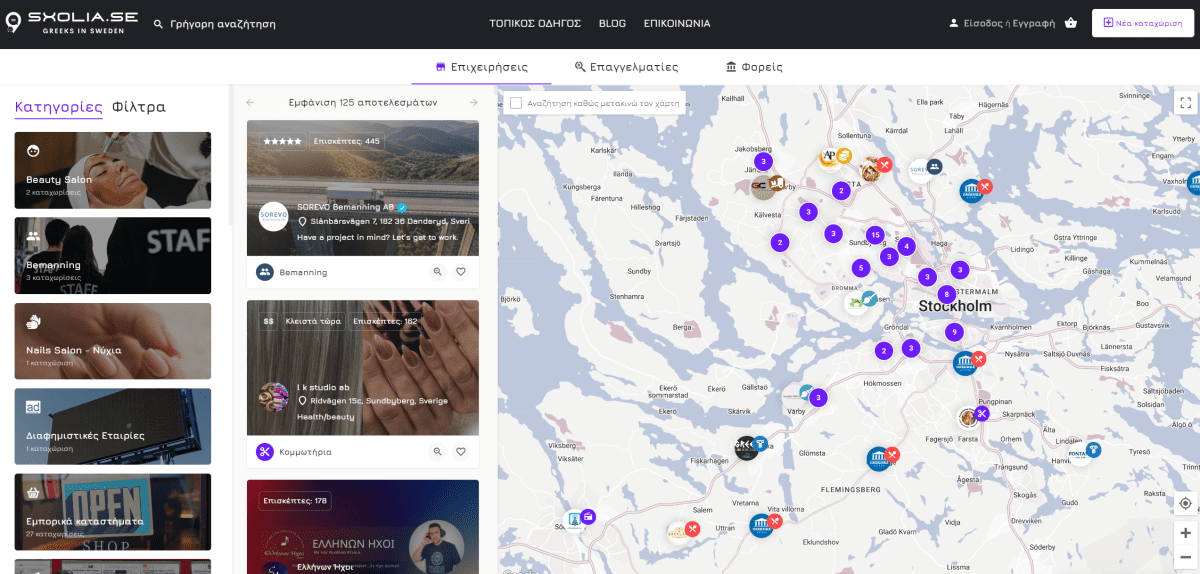Click the Νέα καταχώριση button
Image resolution: width=1200 pixels, height=574 pixels.
[x=1143, y=23]
